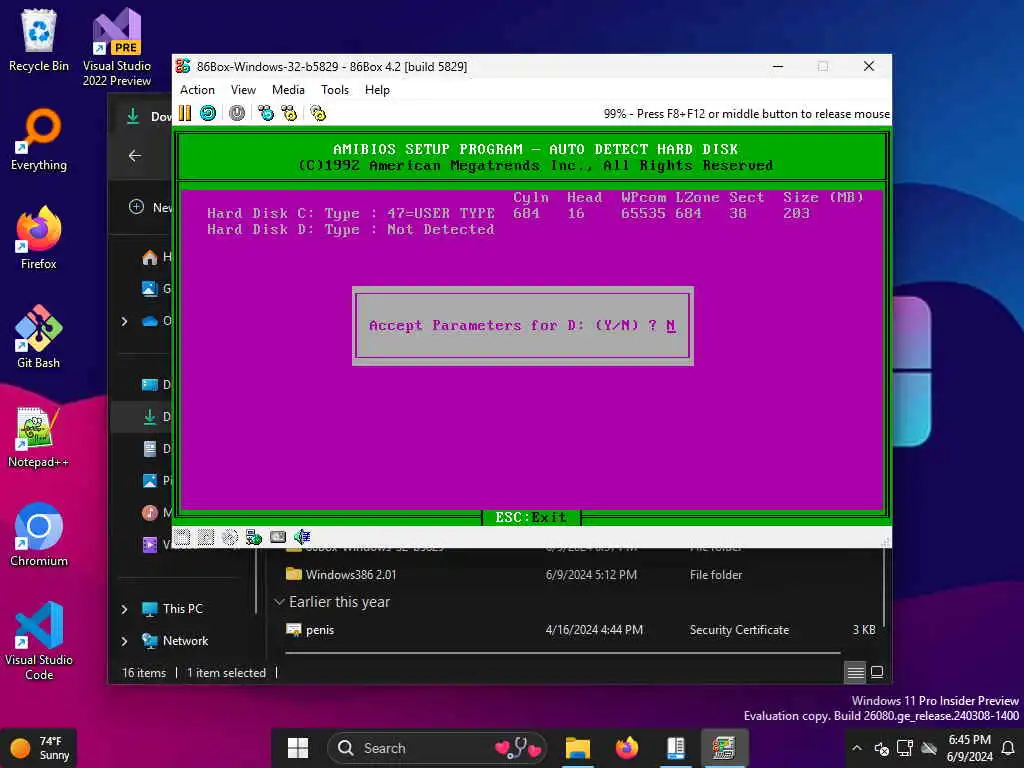Click the gray ACPI shutdown power icon

[x=237, y=113]
